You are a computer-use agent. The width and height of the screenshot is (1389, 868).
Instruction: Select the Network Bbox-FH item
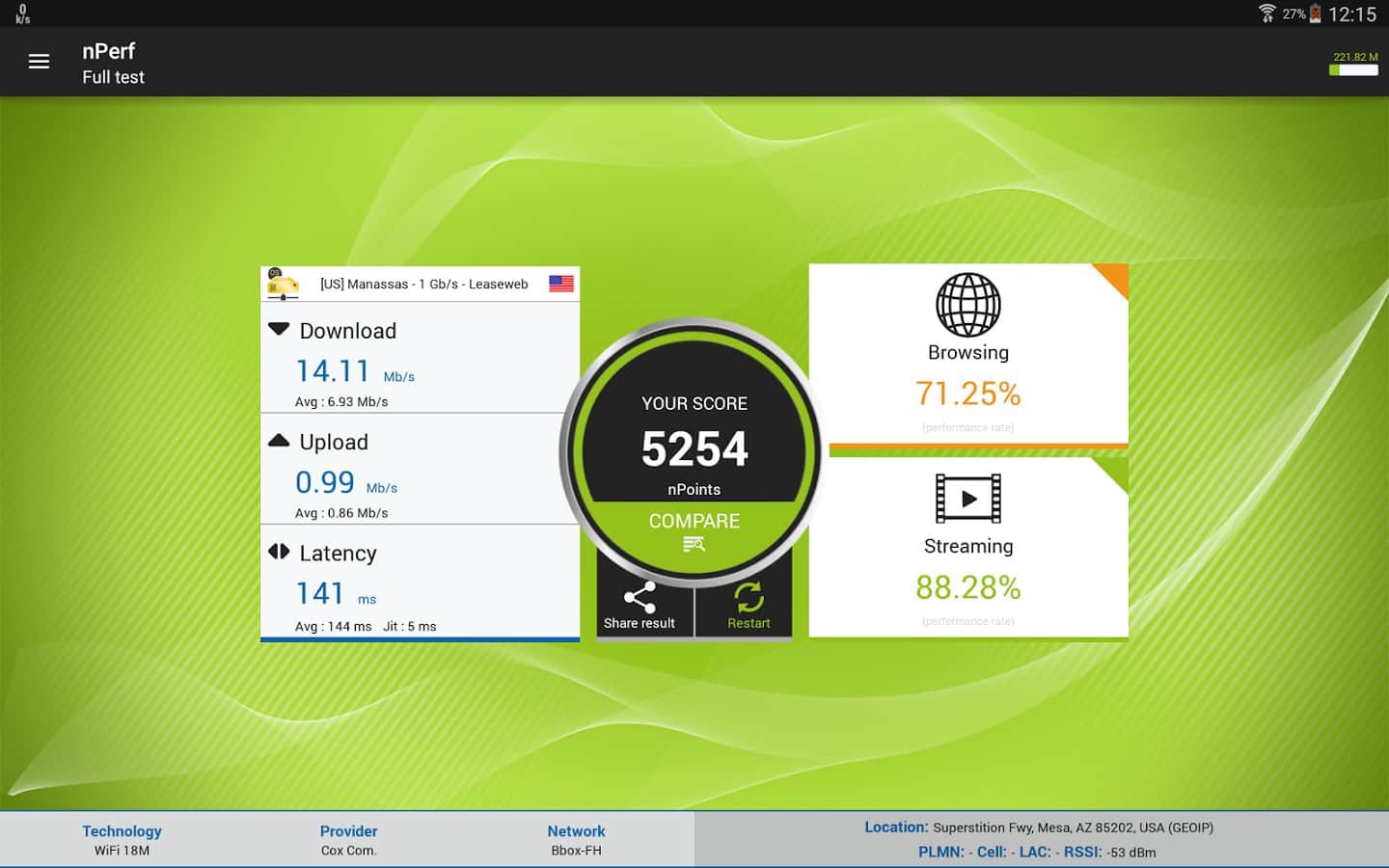click(x=576, y=840)
